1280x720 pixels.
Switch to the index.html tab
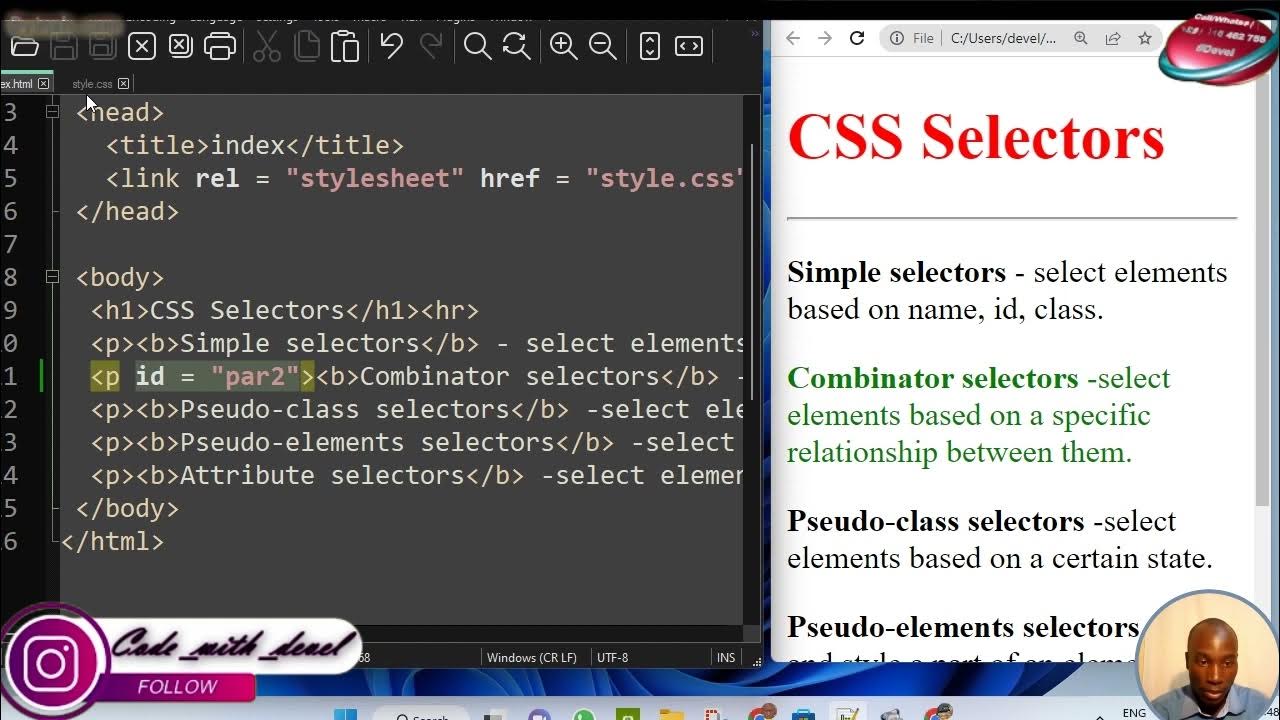pos(16,84)
